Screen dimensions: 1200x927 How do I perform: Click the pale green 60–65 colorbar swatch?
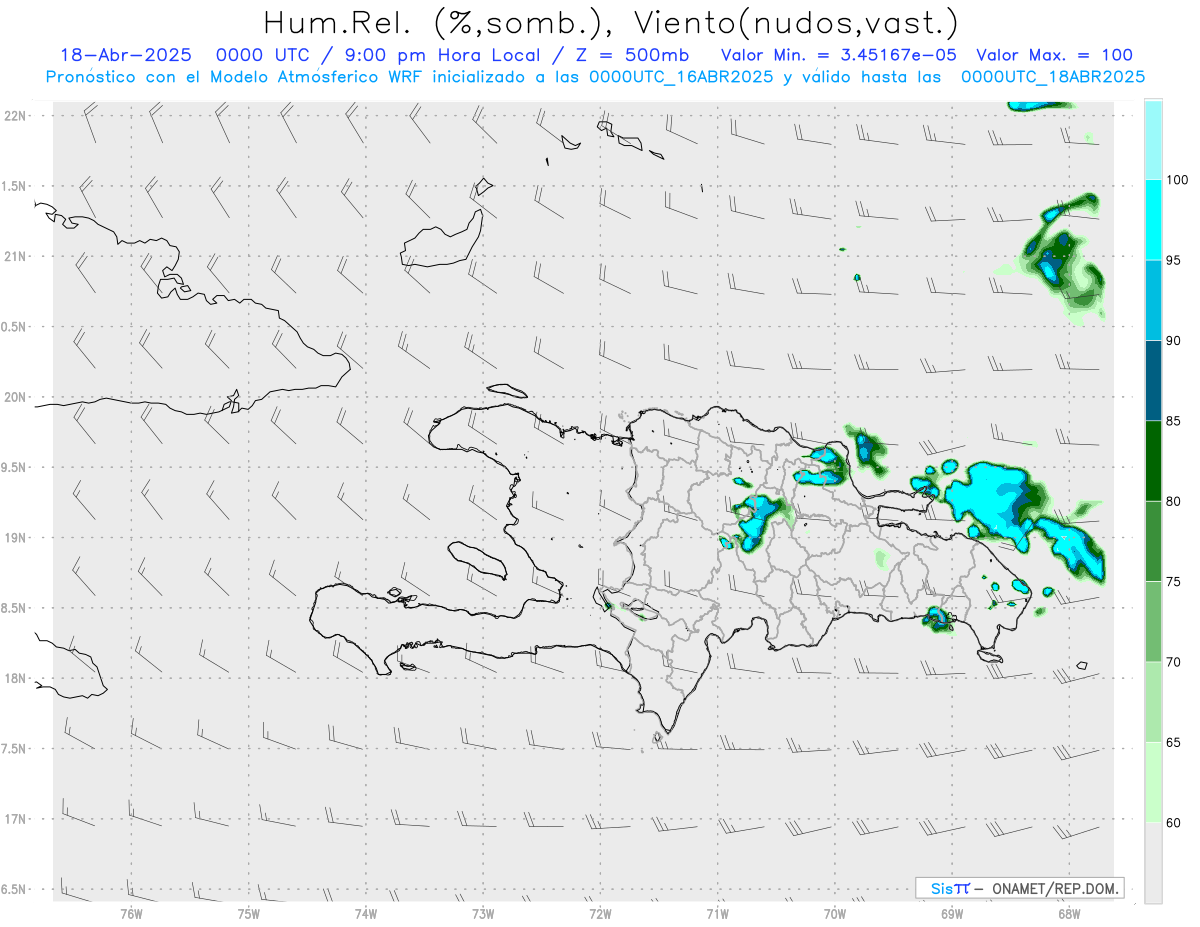coord(1153,782)
